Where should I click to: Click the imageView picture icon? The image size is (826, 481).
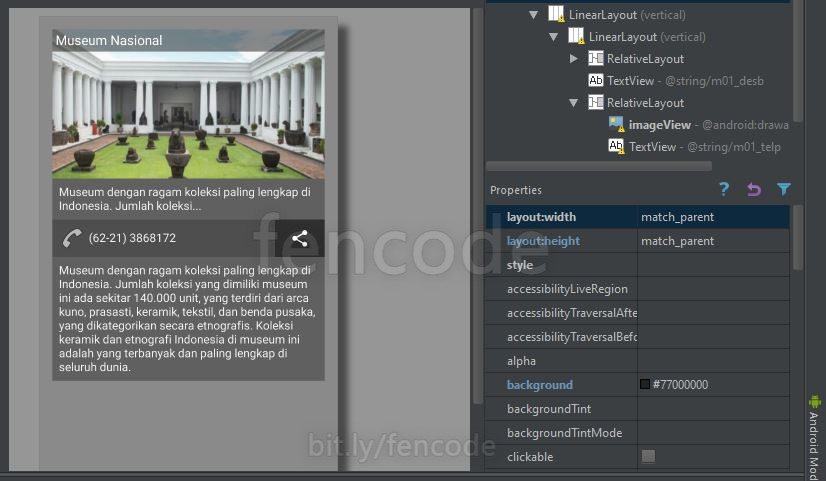coord(616,124)
